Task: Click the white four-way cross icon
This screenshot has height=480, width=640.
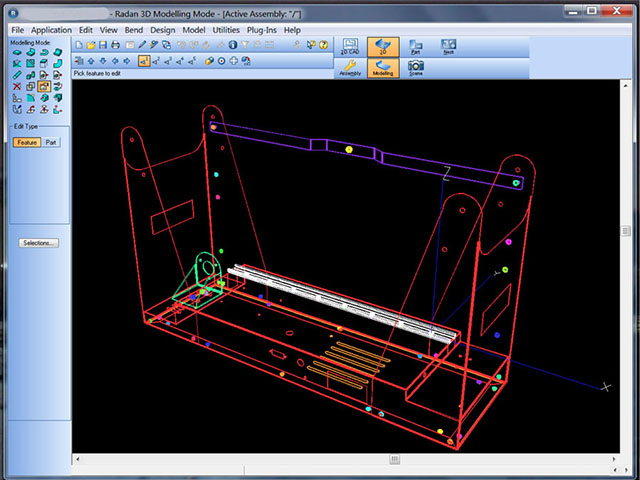Action: coord(234,61)
